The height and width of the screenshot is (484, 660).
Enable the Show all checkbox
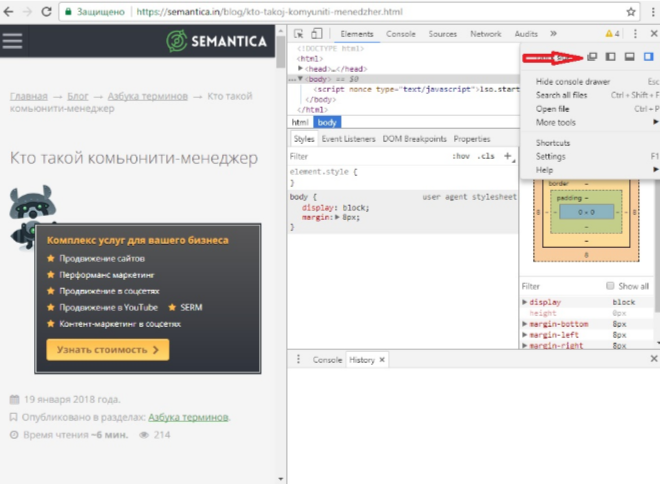[611, 286]
